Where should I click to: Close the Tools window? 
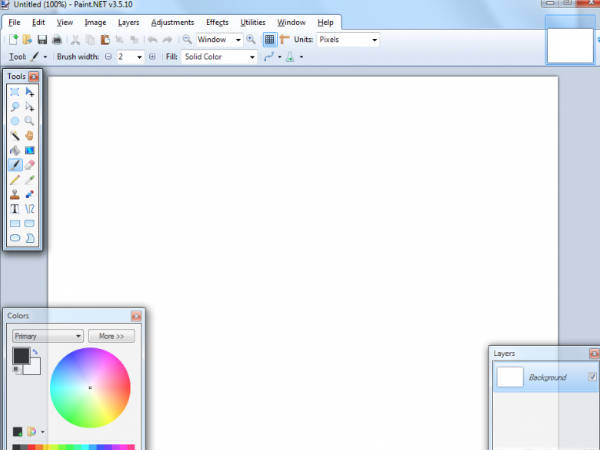(x=34, y=77)
